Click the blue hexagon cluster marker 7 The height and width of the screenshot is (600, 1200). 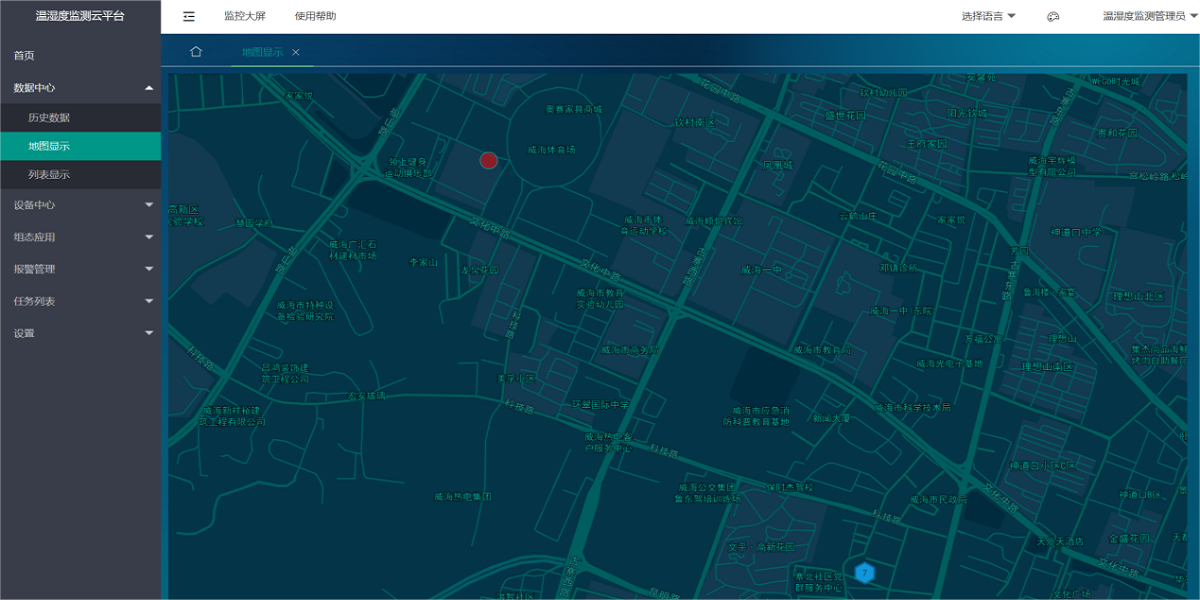point(864,572)
